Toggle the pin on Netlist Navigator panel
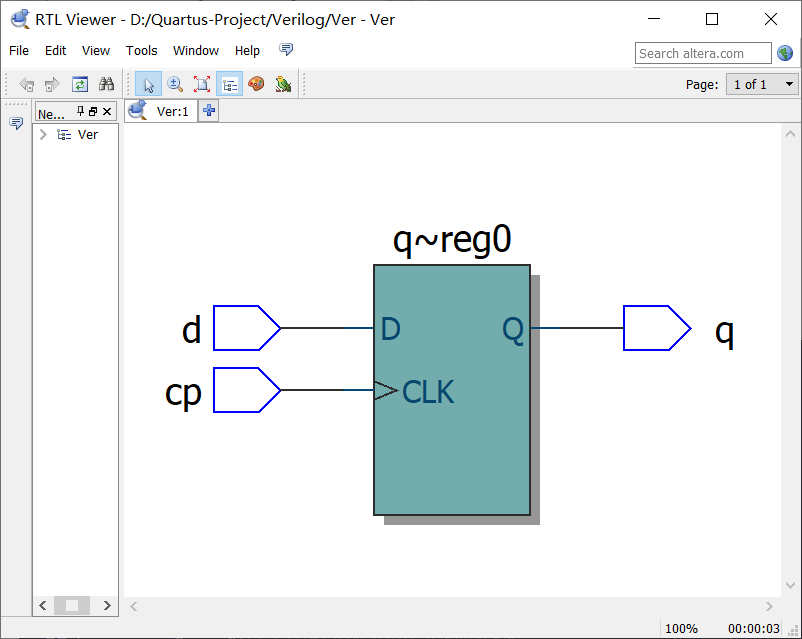The image size is (802, 639). (x=80, y=111)
